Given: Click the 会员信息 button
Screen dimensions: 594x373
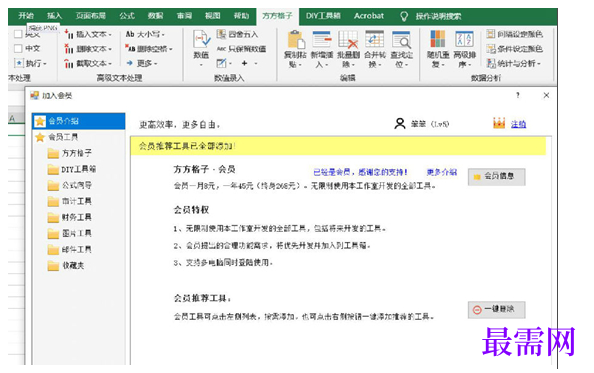Looking at the screenshot, I should tap(497, 176).
